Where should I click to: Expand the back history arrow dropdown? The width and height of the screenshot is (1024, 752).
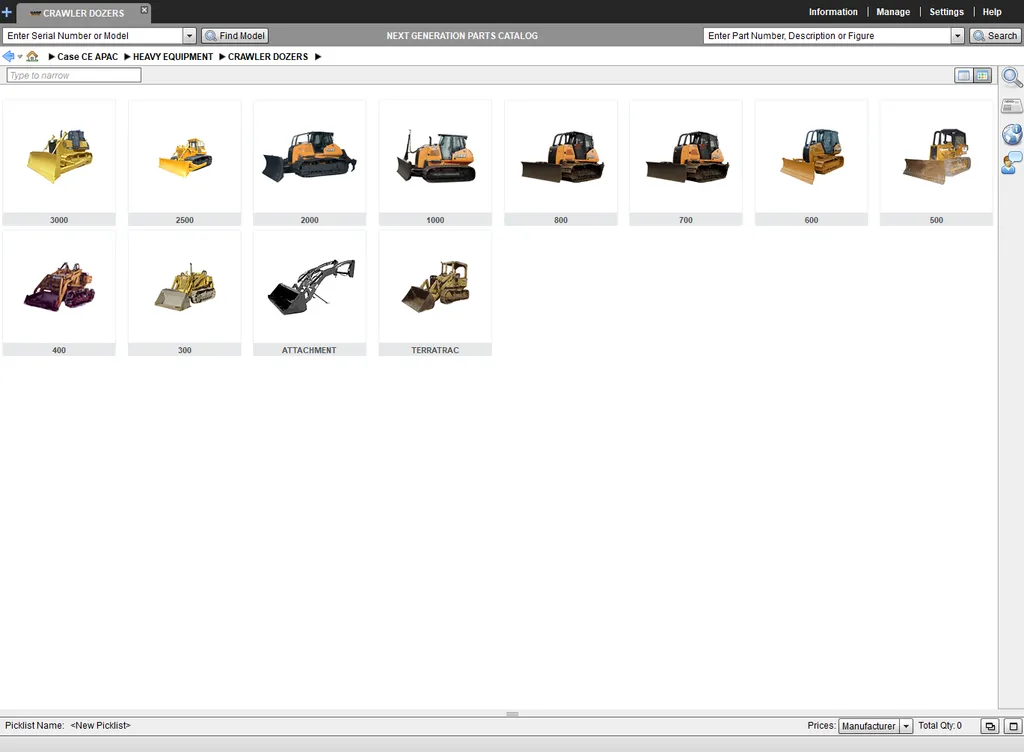pyautogui.click(x=20, y=57)
